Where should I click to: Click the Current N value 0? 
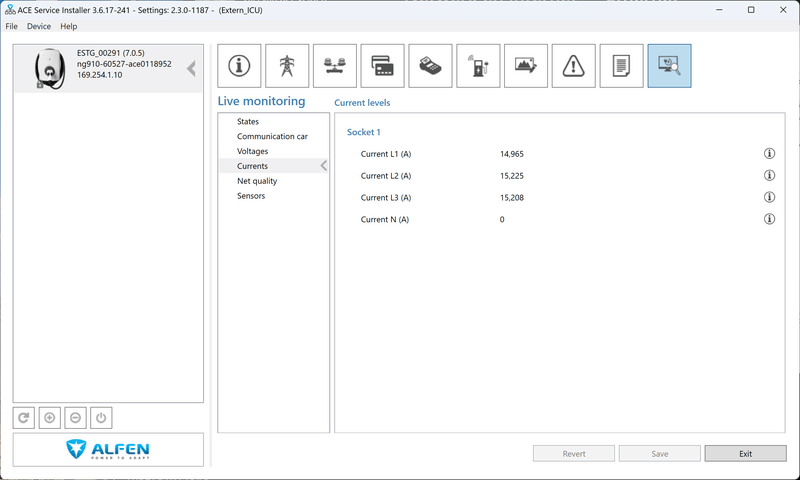[502, 219]
